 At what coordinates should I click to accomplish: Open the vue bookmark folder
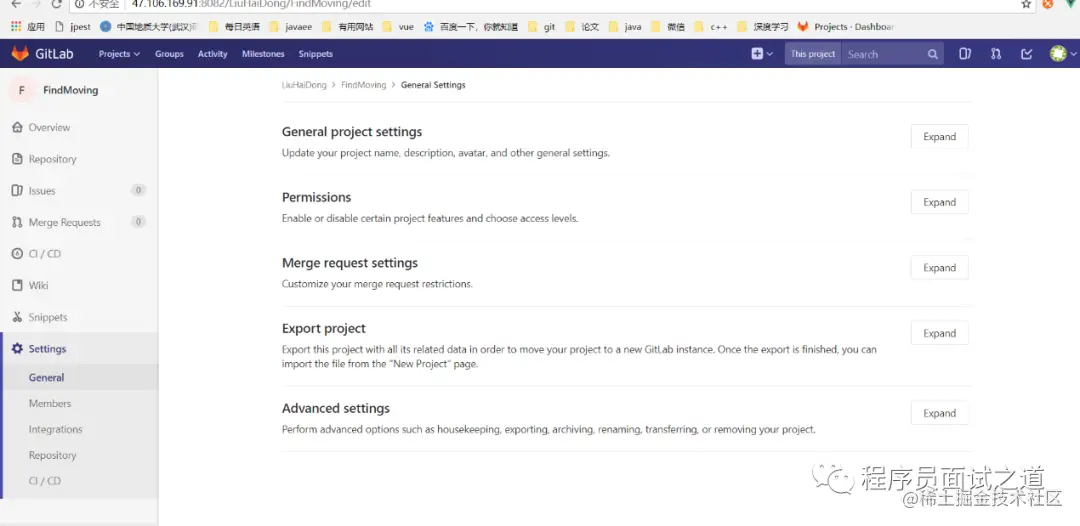(398, 27)
